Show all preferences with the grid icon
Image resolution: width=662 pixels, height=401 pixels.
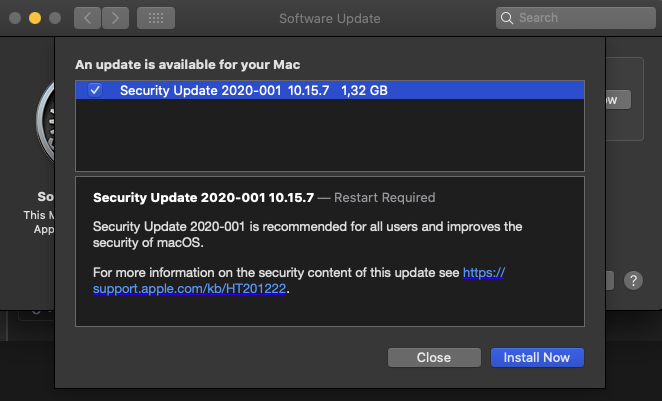[x=156, y=18]
